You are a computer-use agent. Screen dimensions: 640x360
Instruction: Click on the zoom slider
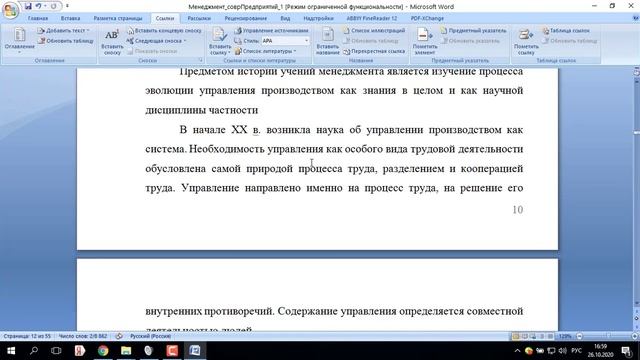point(607,336)
